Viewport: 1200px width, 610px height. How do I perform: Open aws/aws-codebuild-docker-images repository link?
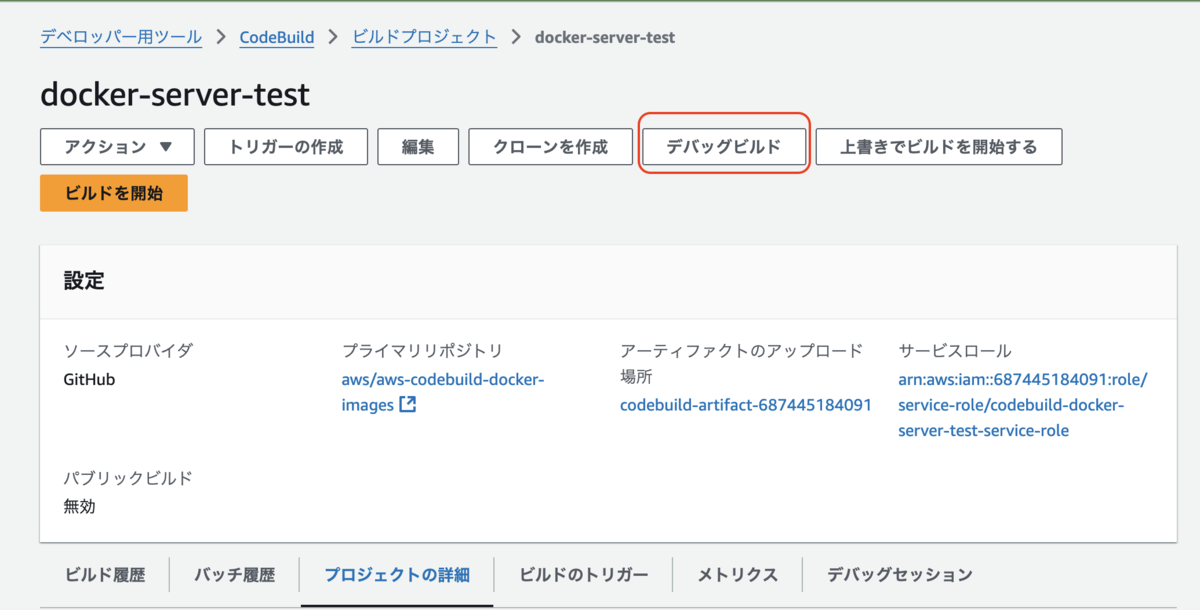443,393
